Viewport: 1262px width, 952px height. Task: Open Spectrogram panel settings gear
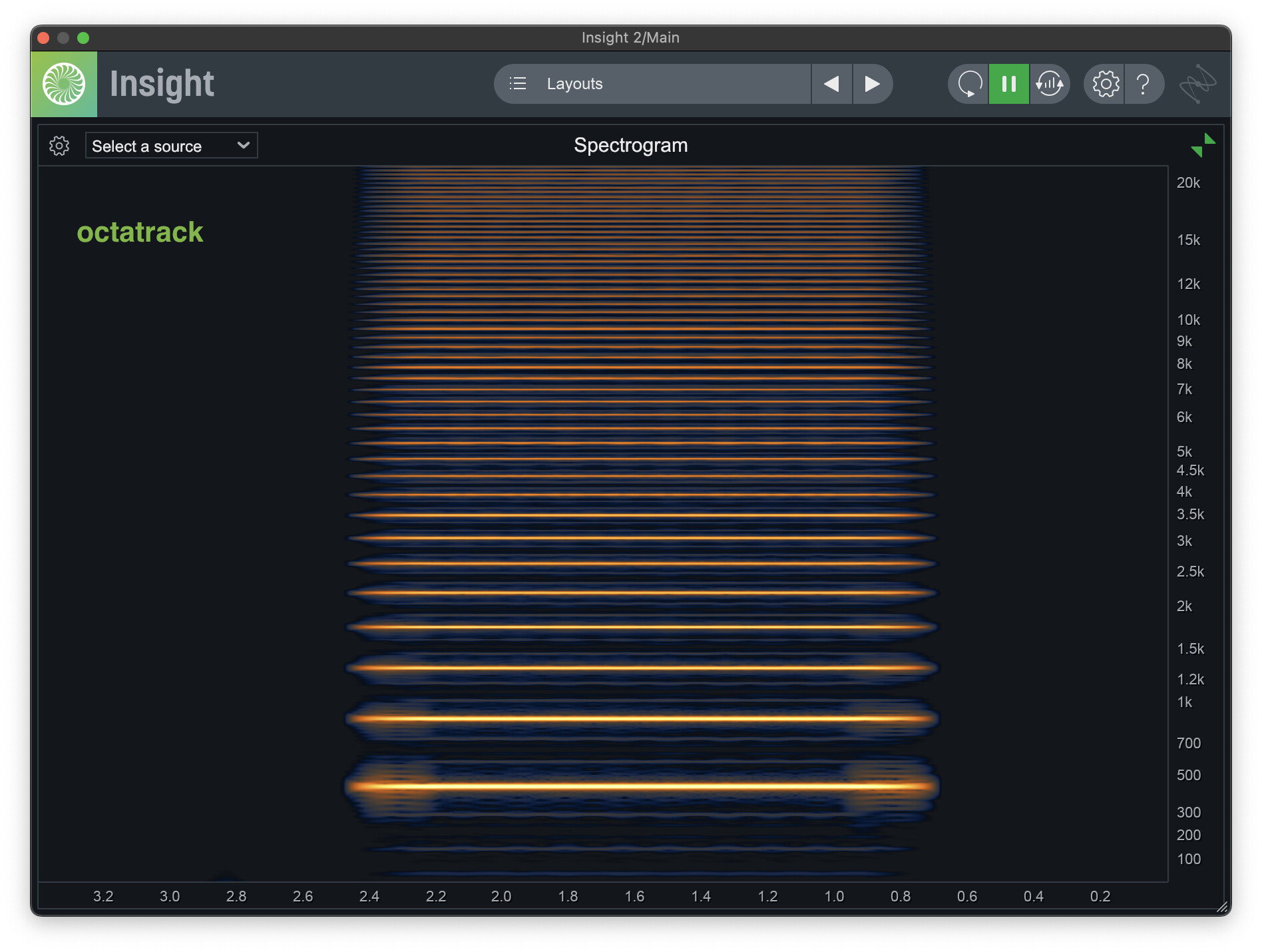[59, 146]
